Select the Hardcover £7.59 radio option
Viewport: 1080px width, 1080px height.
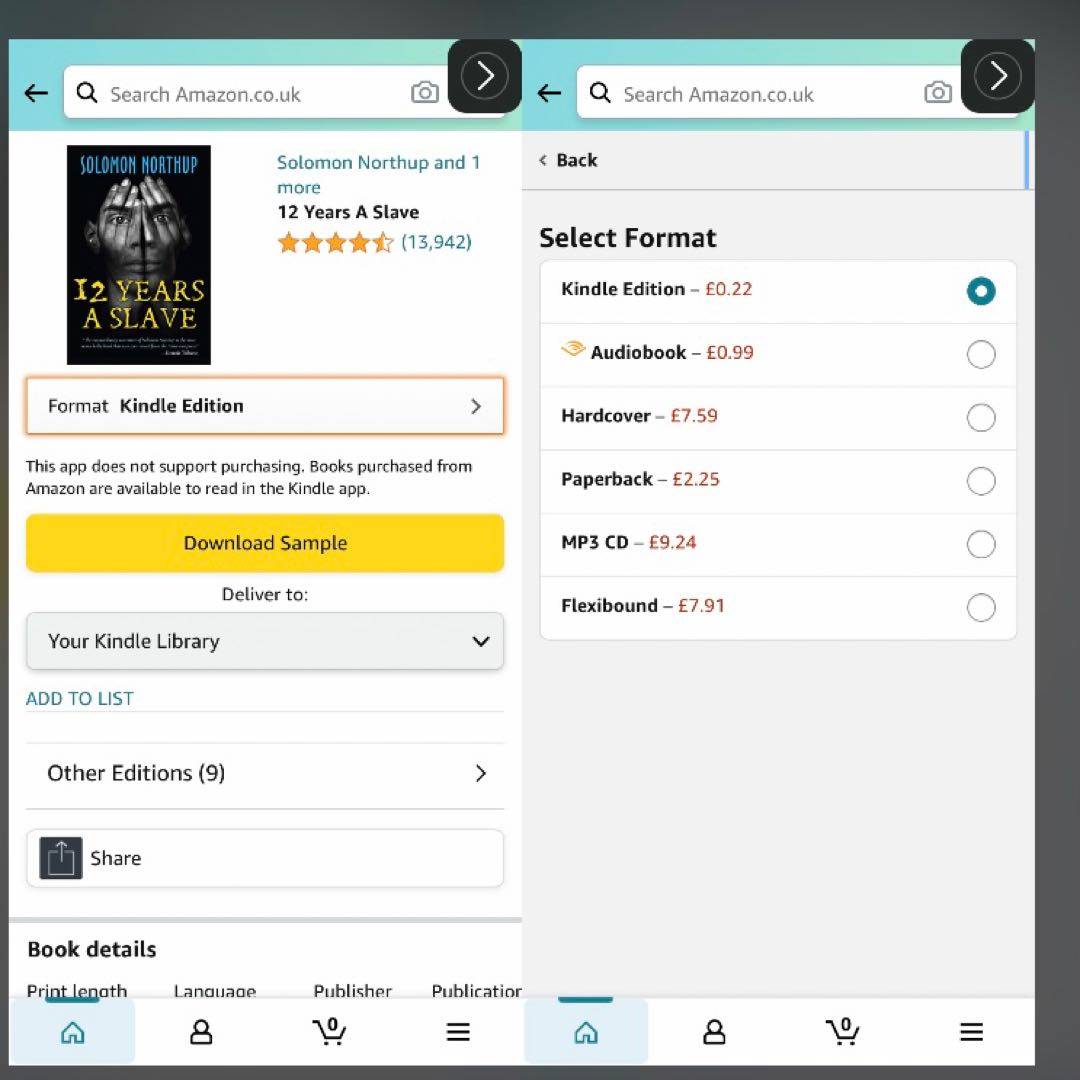point(981,417)
